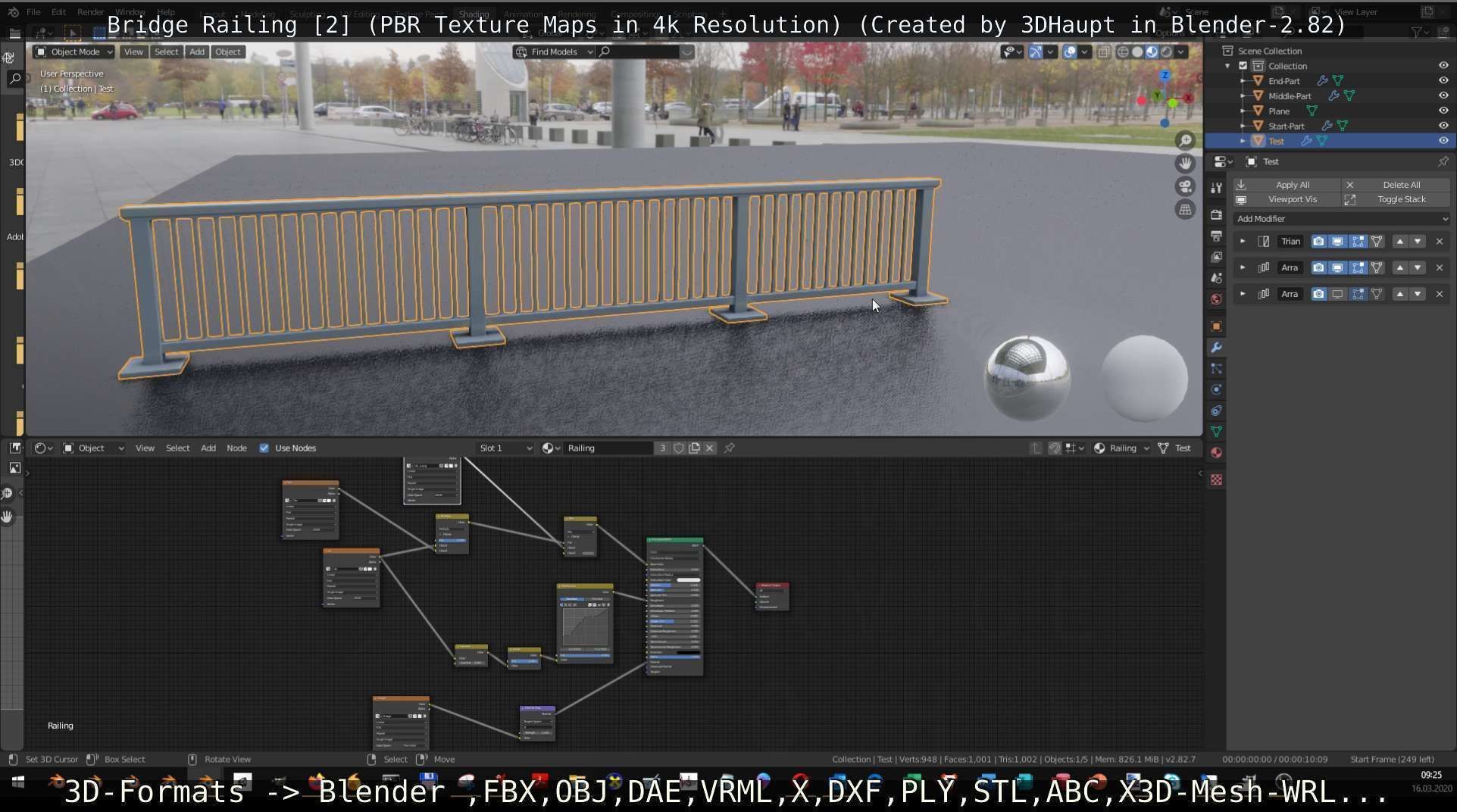Click fake user shield for Railing material
Viewport: 1457px width, 812px height.
point(679,448)
